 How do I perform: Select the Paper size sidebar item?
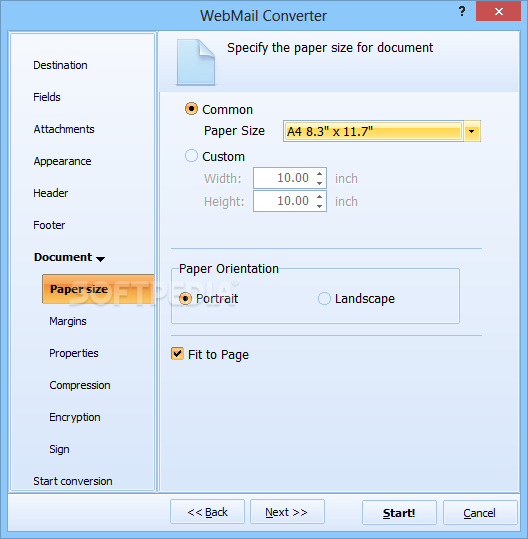pyautogui.click(x=98, y=289)
